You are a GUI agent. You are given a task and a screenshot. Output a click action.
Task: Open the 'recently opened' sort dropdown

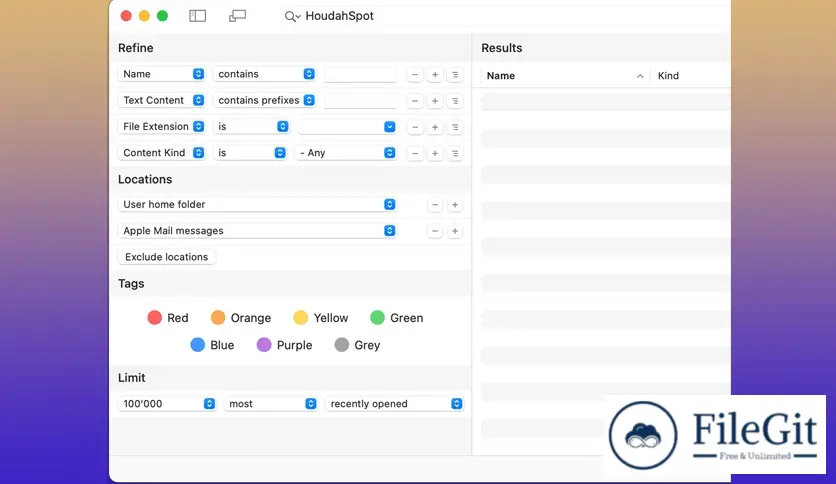click(x=395, y=404)
